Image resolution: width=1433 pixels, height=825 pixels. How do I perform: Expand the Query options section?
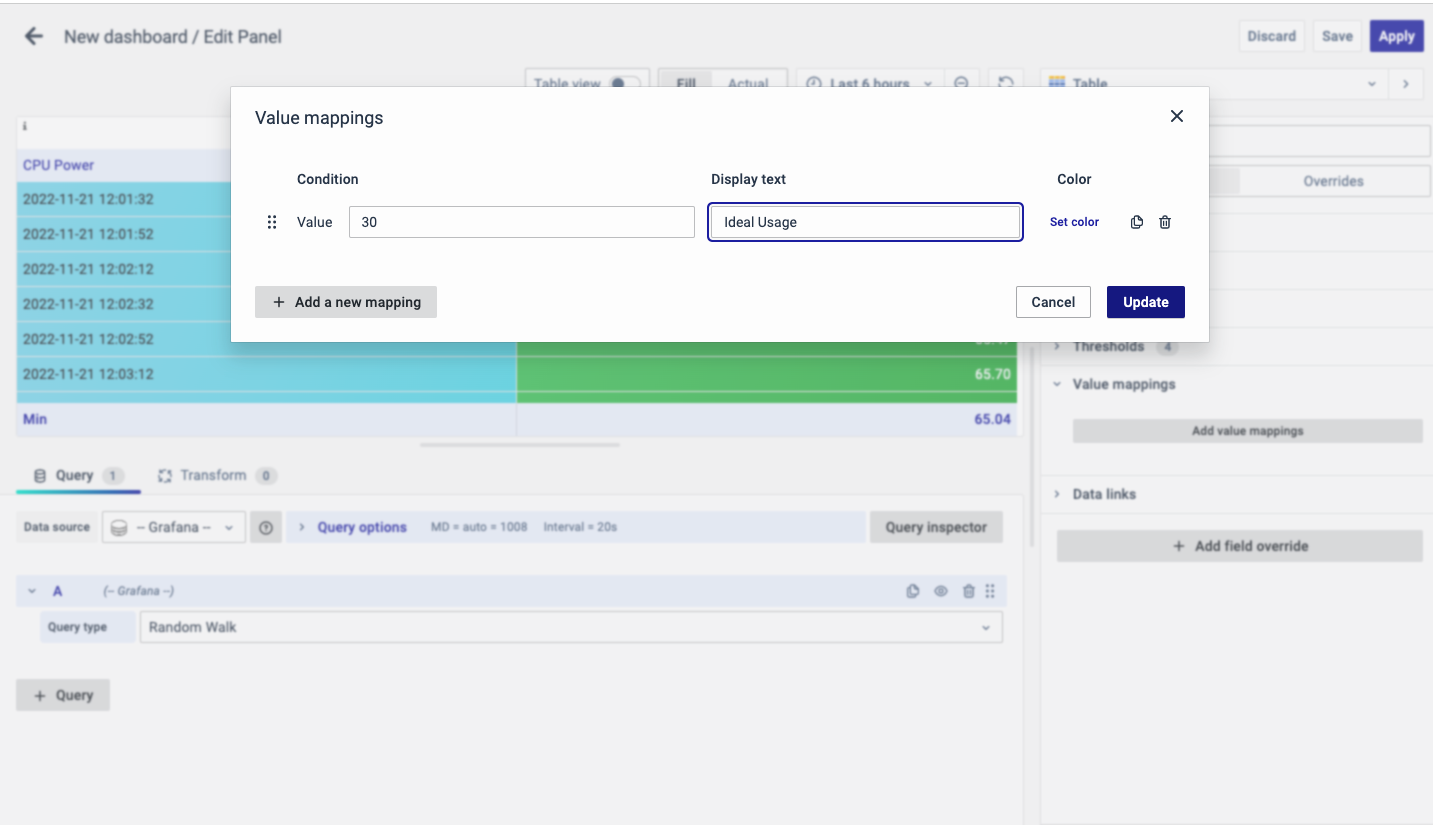pos(361,527)
